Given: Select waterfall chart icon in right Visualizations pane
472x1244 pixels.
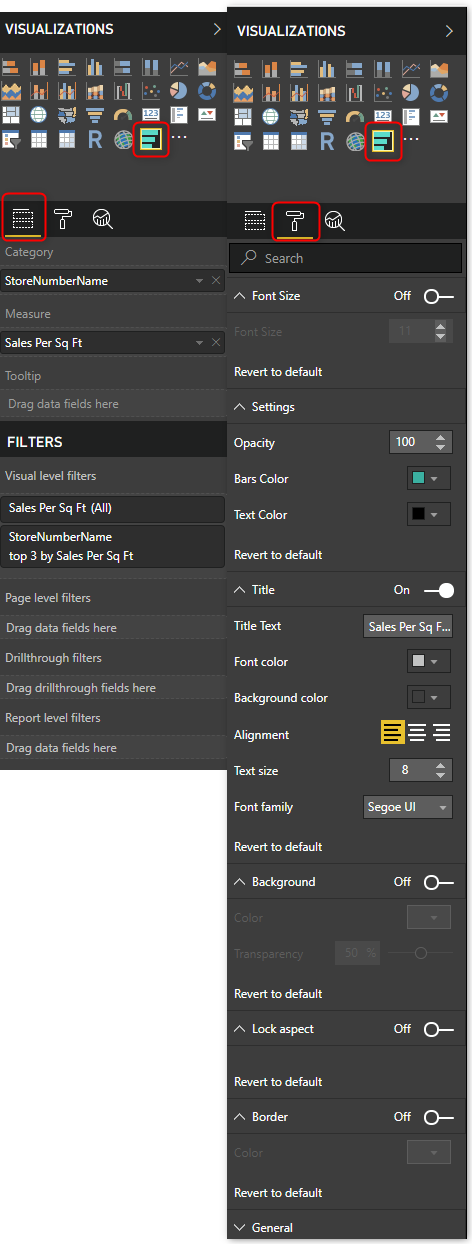Looking at the screenshot, I should pyautogui.click(x=353, y=91).
